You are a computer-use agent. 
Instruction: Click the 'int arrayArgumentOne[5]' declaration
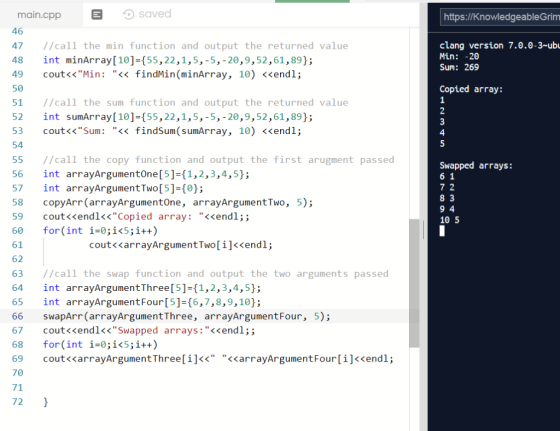146,174
